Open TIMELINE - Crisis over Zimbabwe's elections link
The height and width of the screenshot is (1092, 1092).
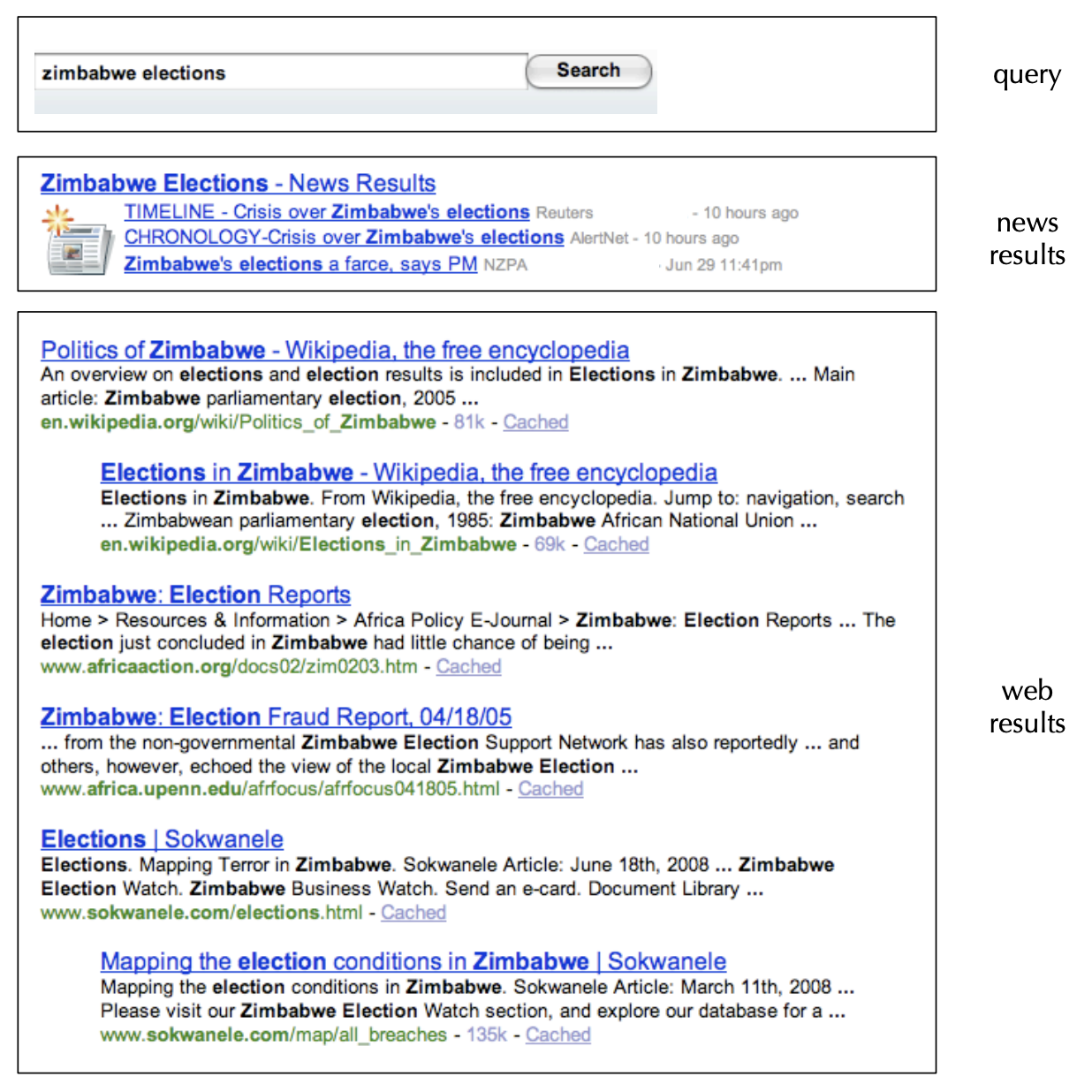coord(327,212)
